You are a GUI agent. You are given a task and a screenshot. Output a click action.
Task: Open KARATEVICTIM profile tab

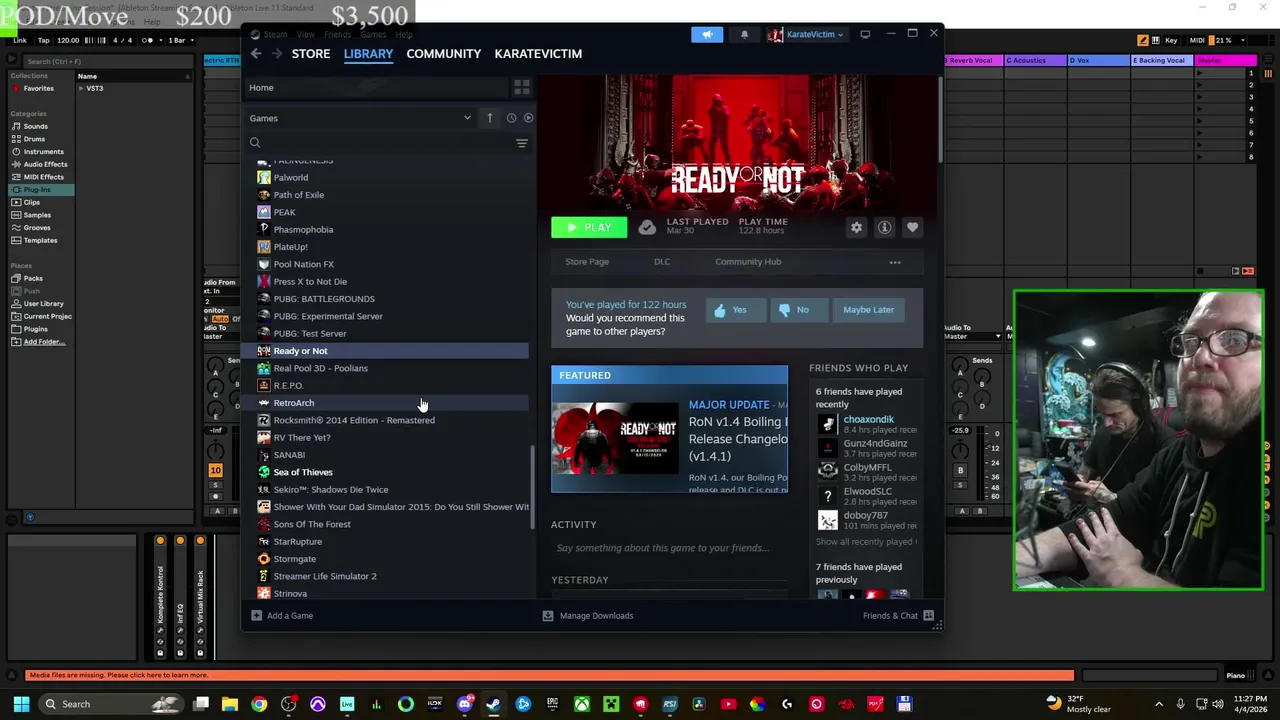tap(538, 54)
